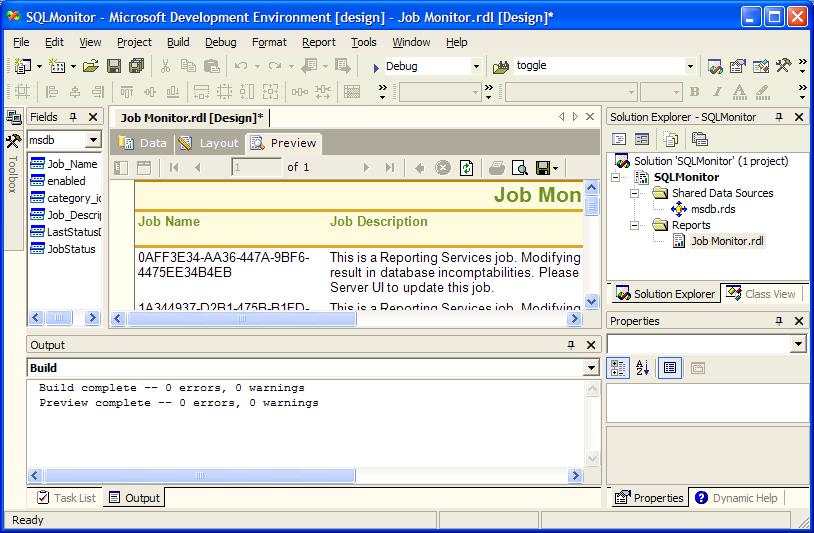Click Show Document Map icon

(x=121, y=168)
